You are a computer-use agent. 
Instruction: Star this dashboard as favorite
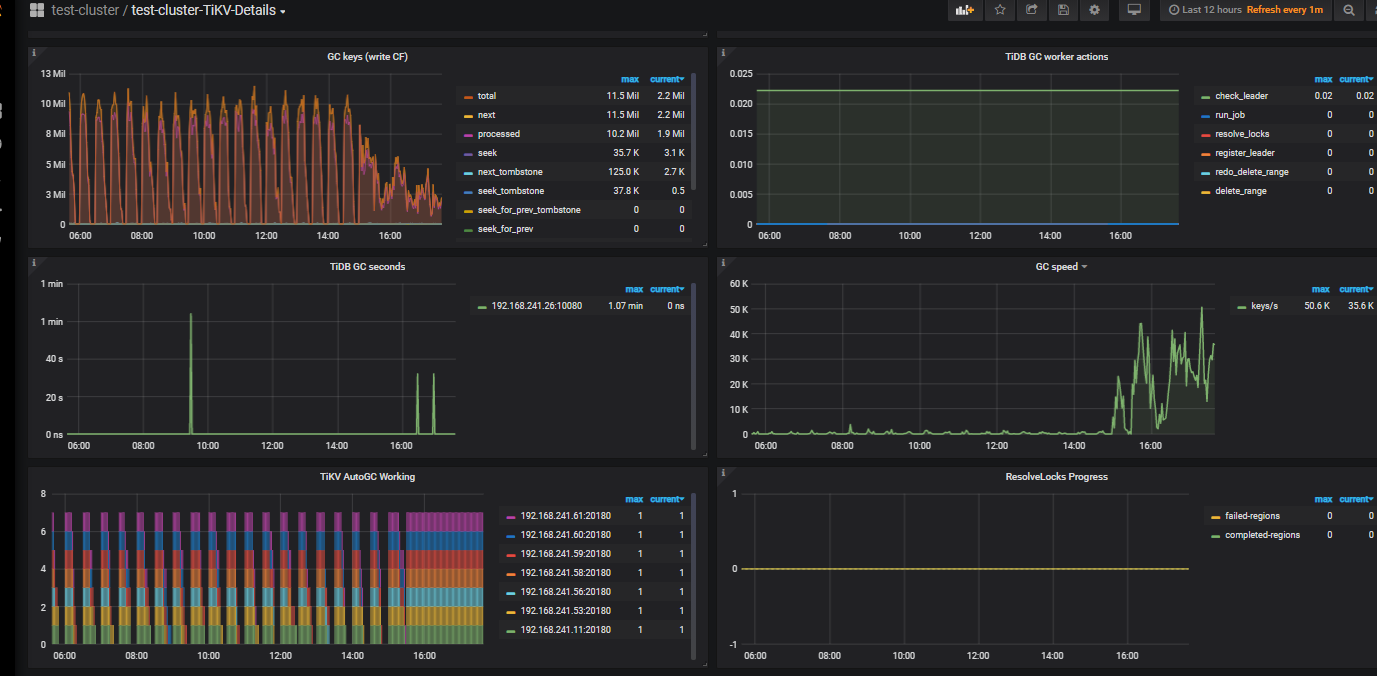pos(999,10)
